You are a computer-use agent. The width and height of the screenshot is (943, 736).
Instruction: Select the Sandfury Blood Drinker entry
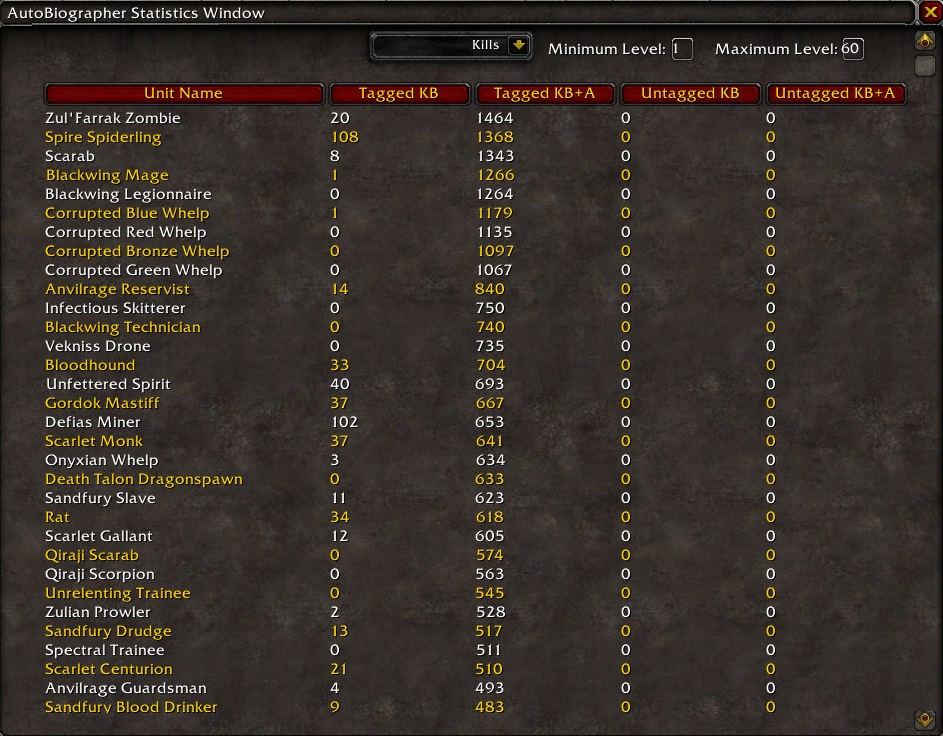[131, 707]
